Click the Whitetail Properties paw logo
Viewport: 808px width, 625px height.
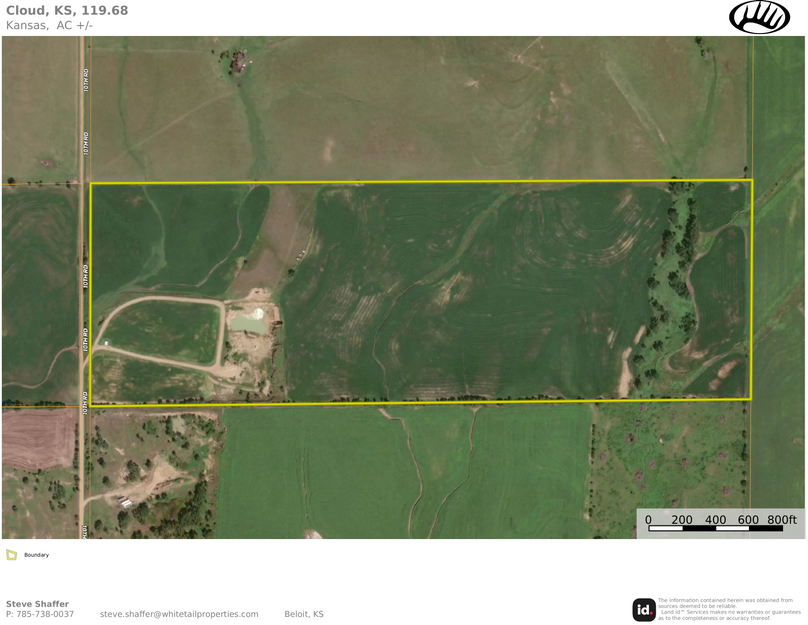(x=759, y=17)
